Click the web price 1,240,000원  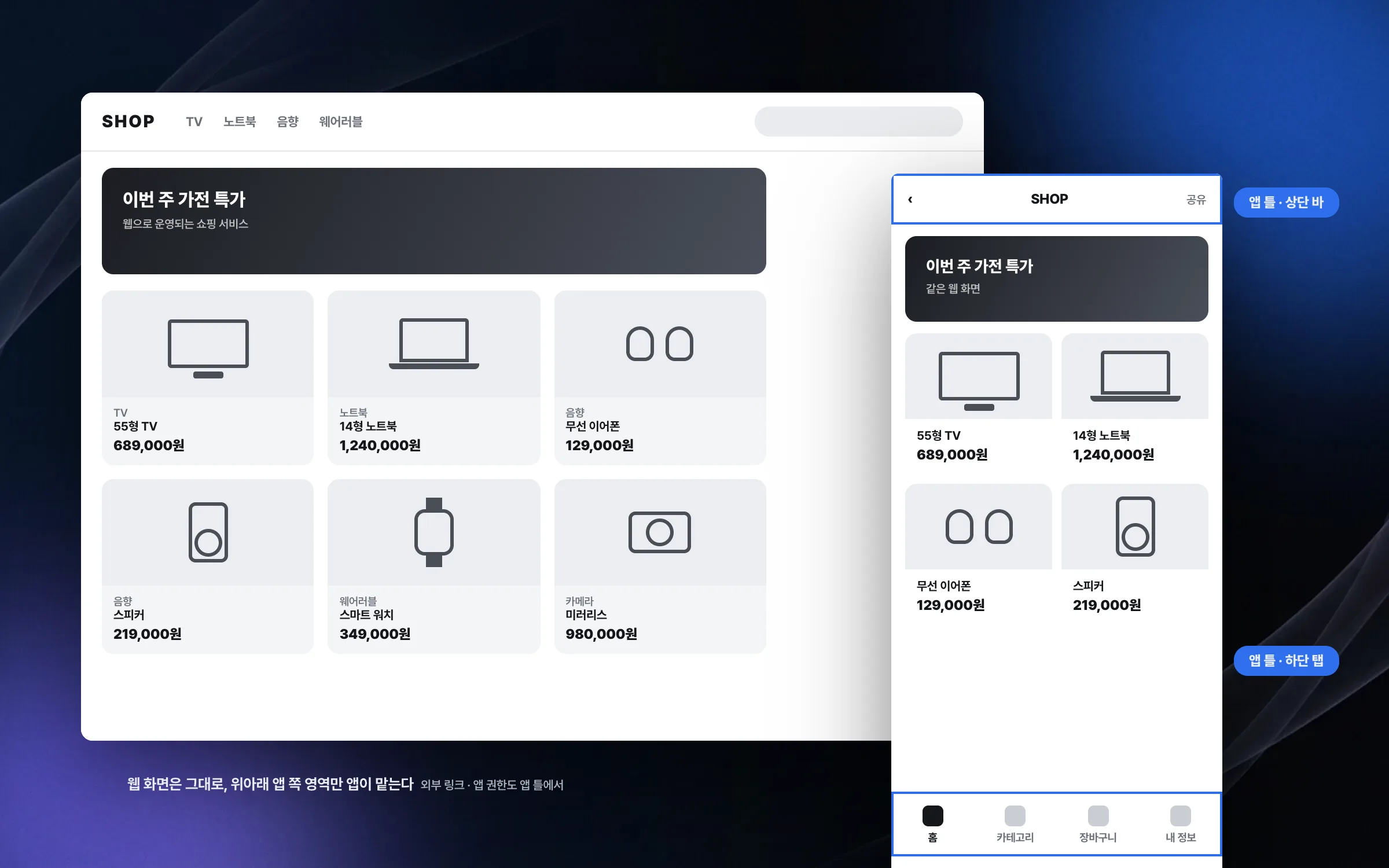[x=380, y=446]
